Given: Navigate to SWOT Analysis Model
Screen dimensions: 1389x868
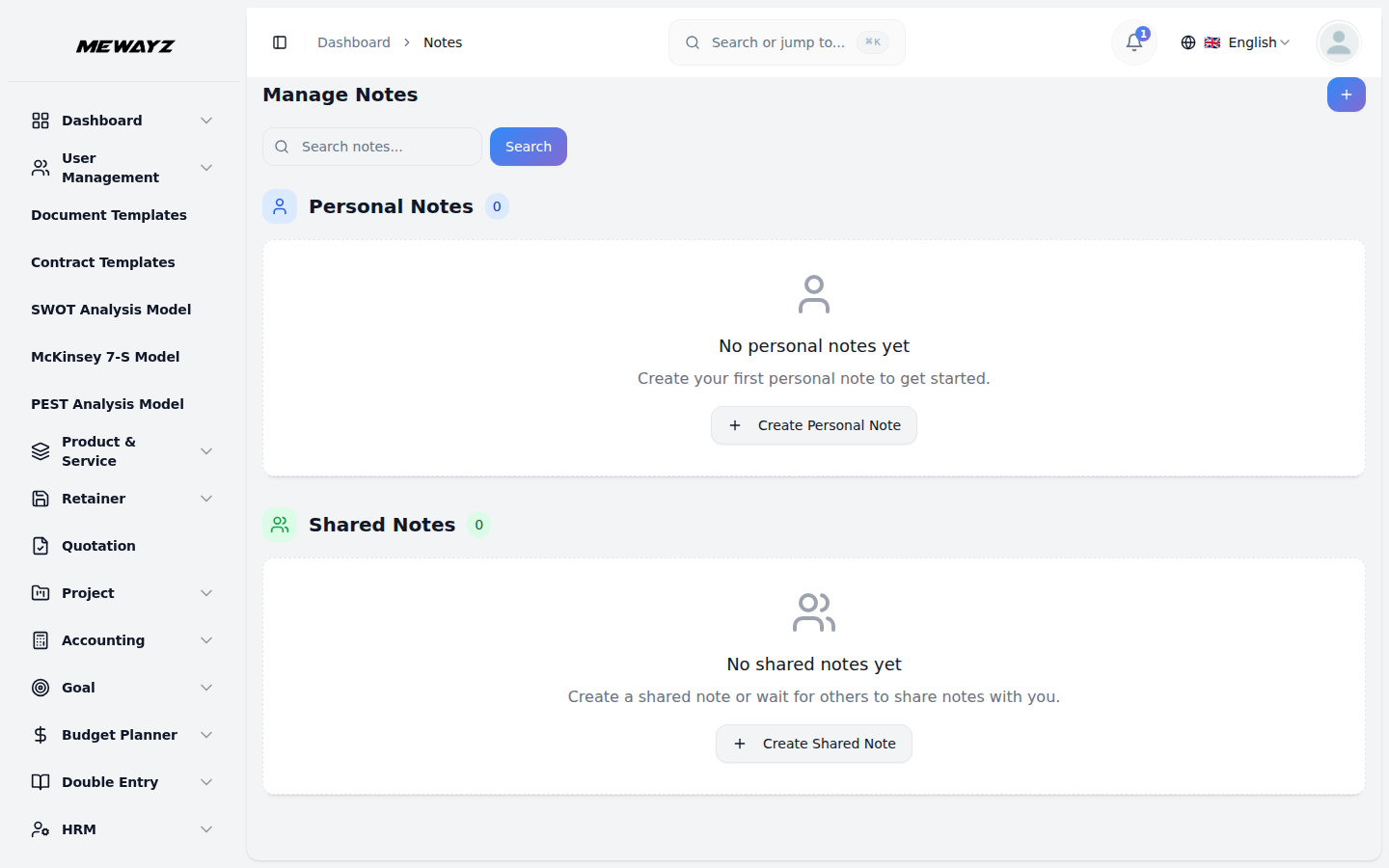Looking at the screenshot, I should 111,309.
